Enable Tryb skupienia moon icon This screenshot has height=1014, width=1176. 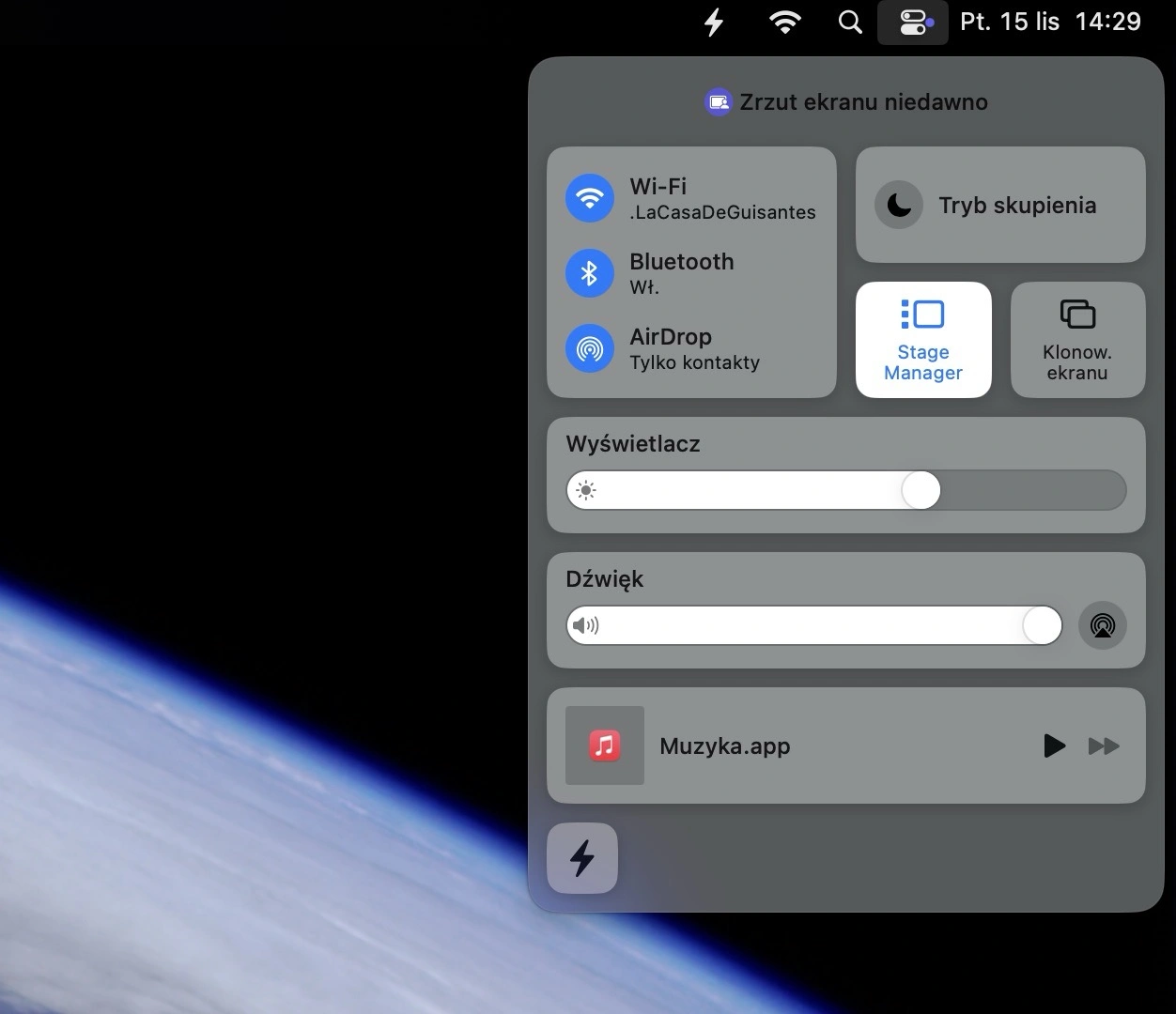(x=899, y=205)
